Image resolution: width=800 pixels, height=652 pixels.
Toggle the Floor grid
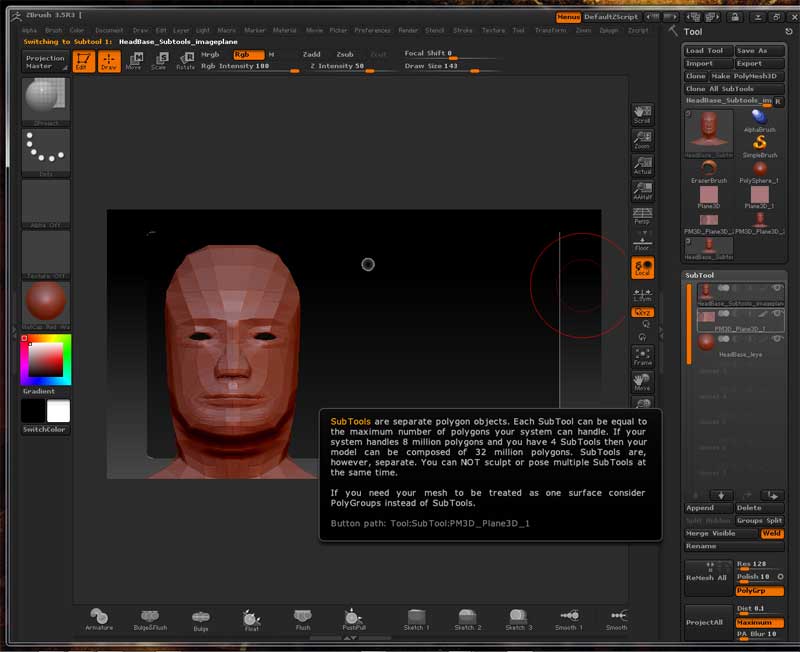click(x=642, y=243)
